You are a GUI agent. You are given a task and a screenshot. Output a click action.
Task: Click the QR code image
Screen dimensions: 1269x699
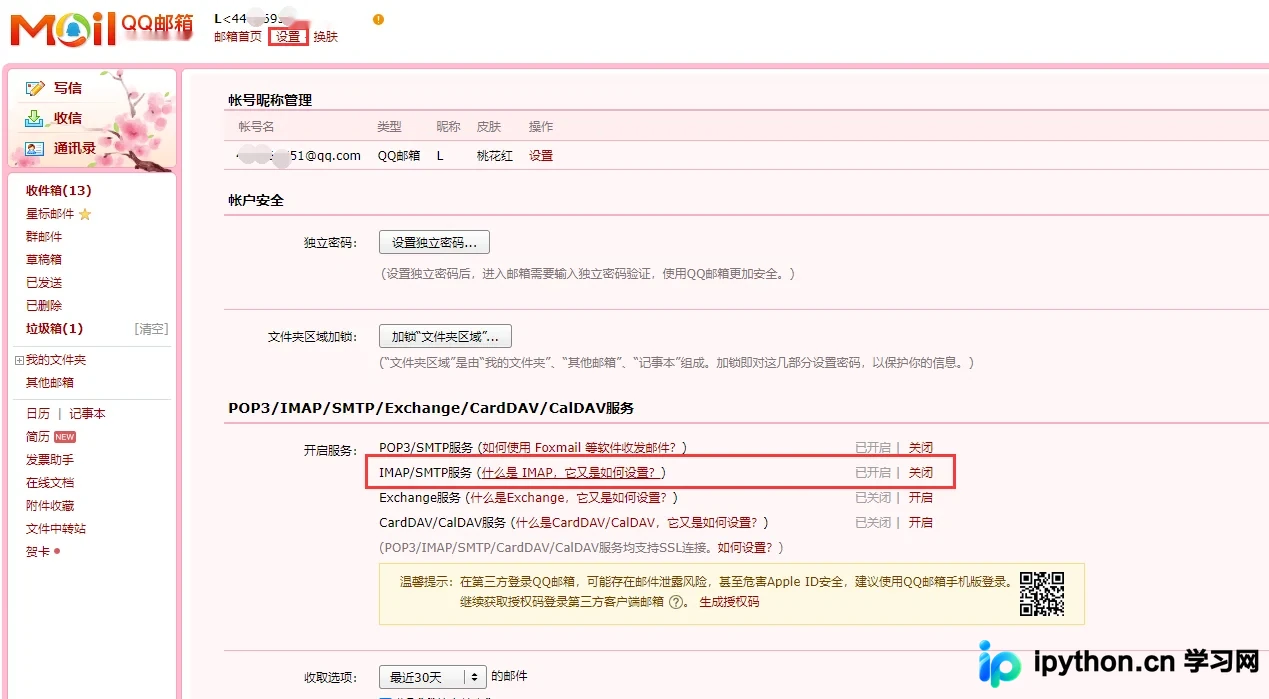point(1041,594)
